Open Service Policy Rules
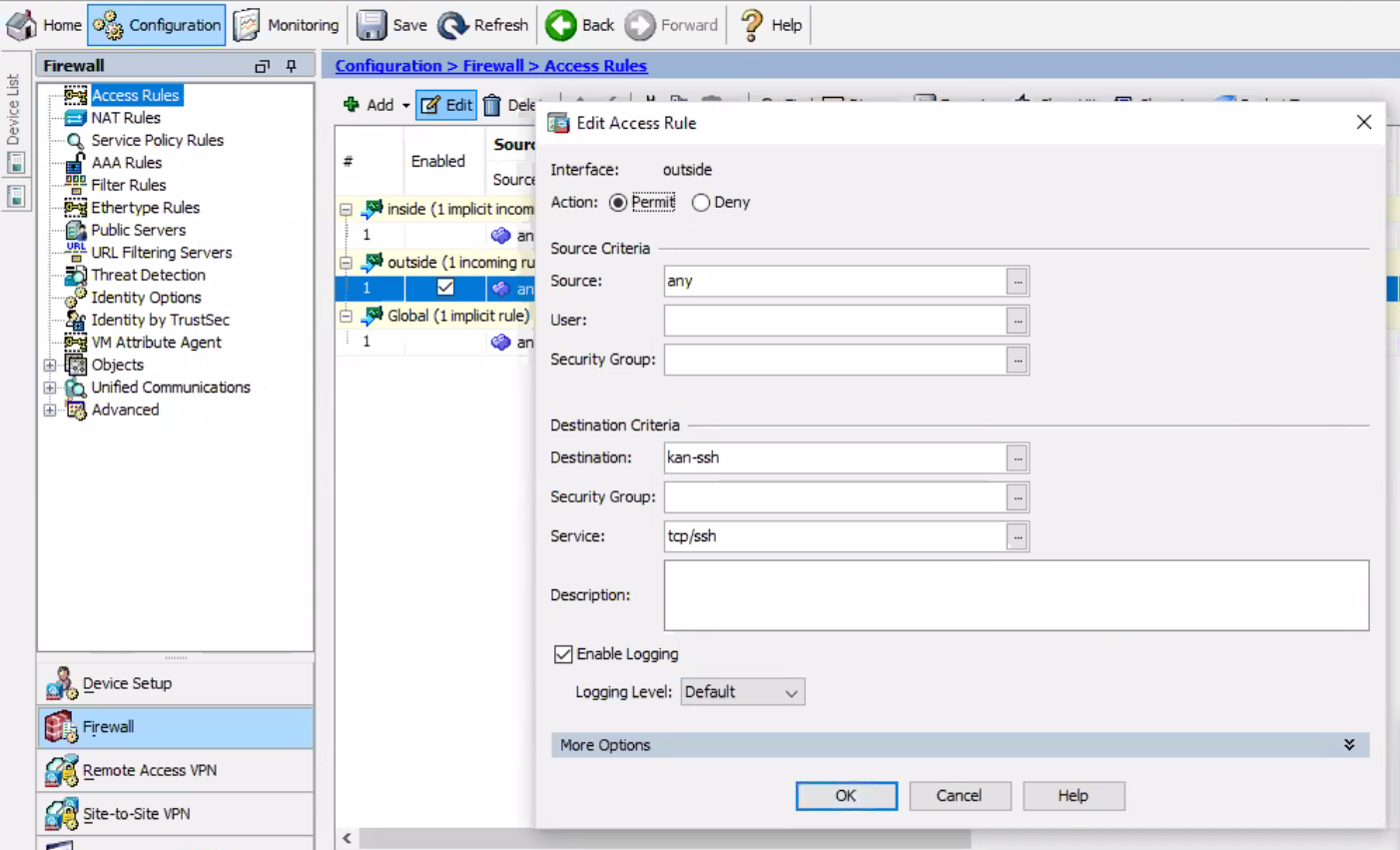The image size is (1400, 850). pyautogui.click(x=157, y=140)
